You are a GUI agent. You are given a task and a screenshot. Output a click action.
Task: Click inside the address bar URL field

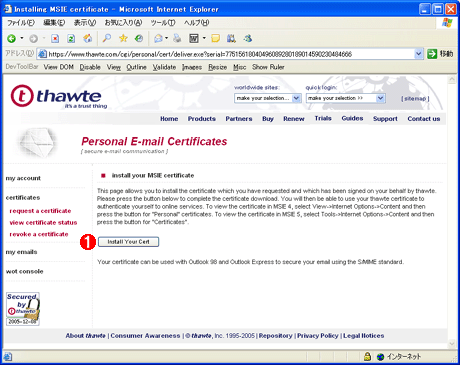tap(230, 54)
